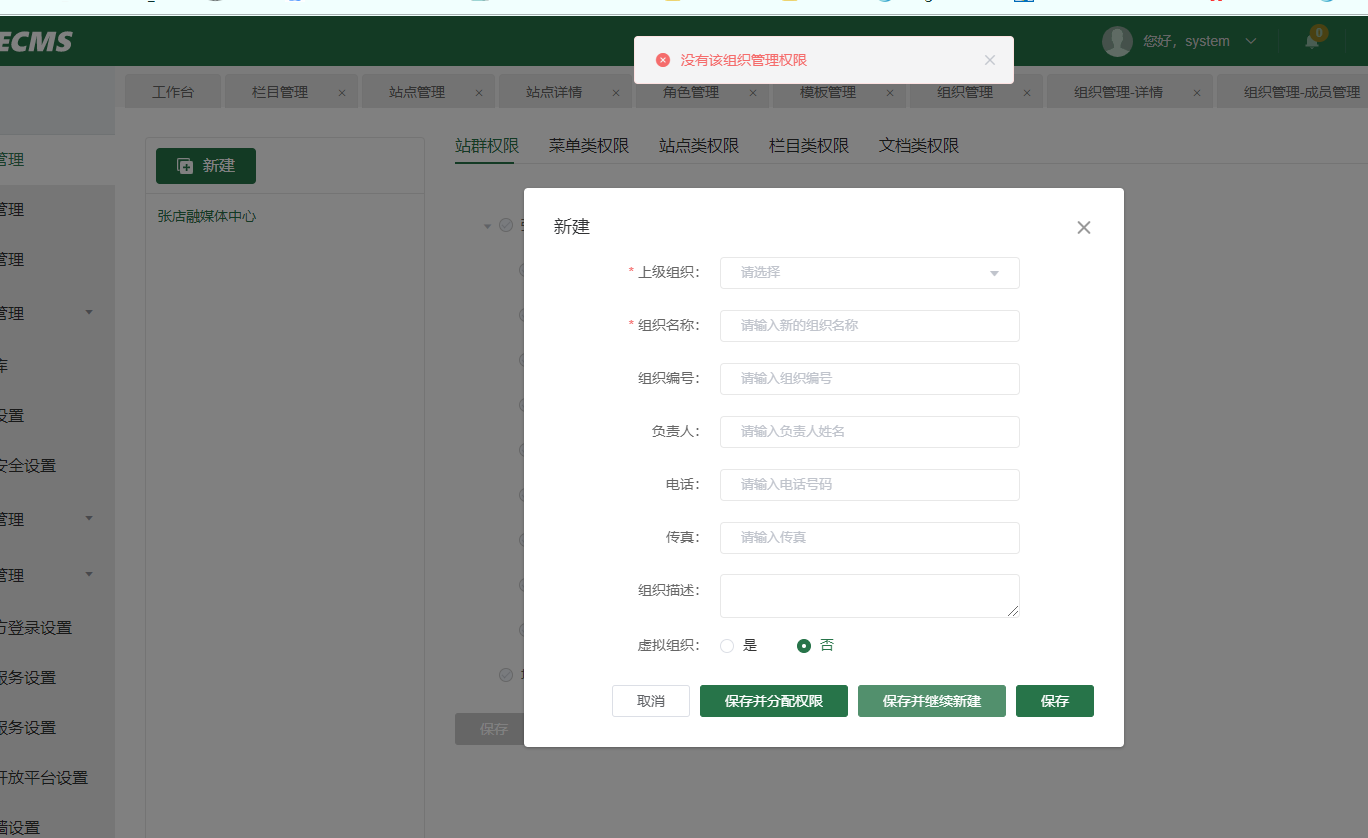The width and height of the screenshot is (1368, 838).
Task: Open the 组织管理-详情 tab
Action: click(x=1118, y=92)
